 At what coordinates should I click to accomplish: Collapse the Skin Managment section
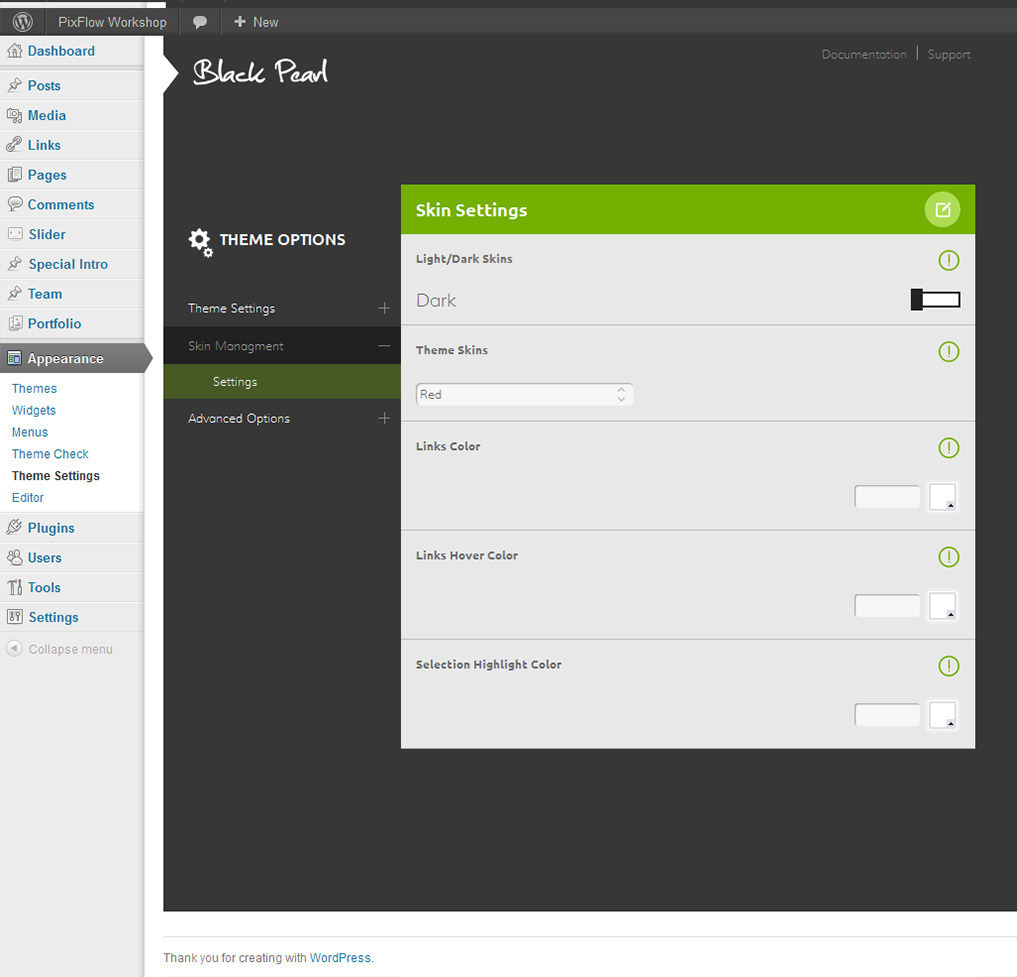click(384, 346)
